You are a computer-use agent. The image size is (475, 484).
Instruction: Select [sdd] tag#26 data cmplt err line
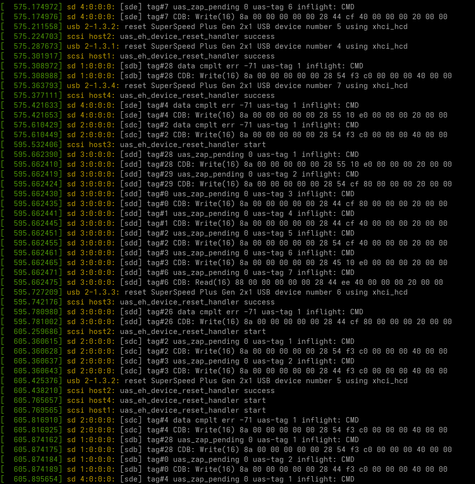click(x=182, y=312)
